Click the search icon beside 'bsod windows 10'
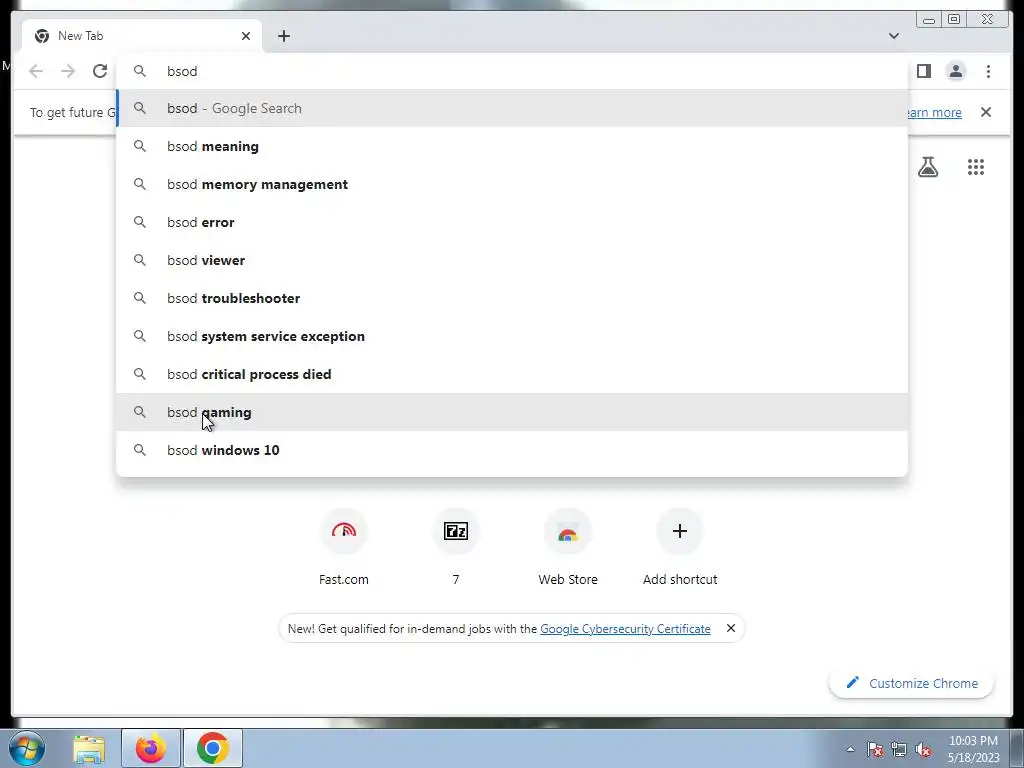Screen dimensions: 1024x768 140,450
